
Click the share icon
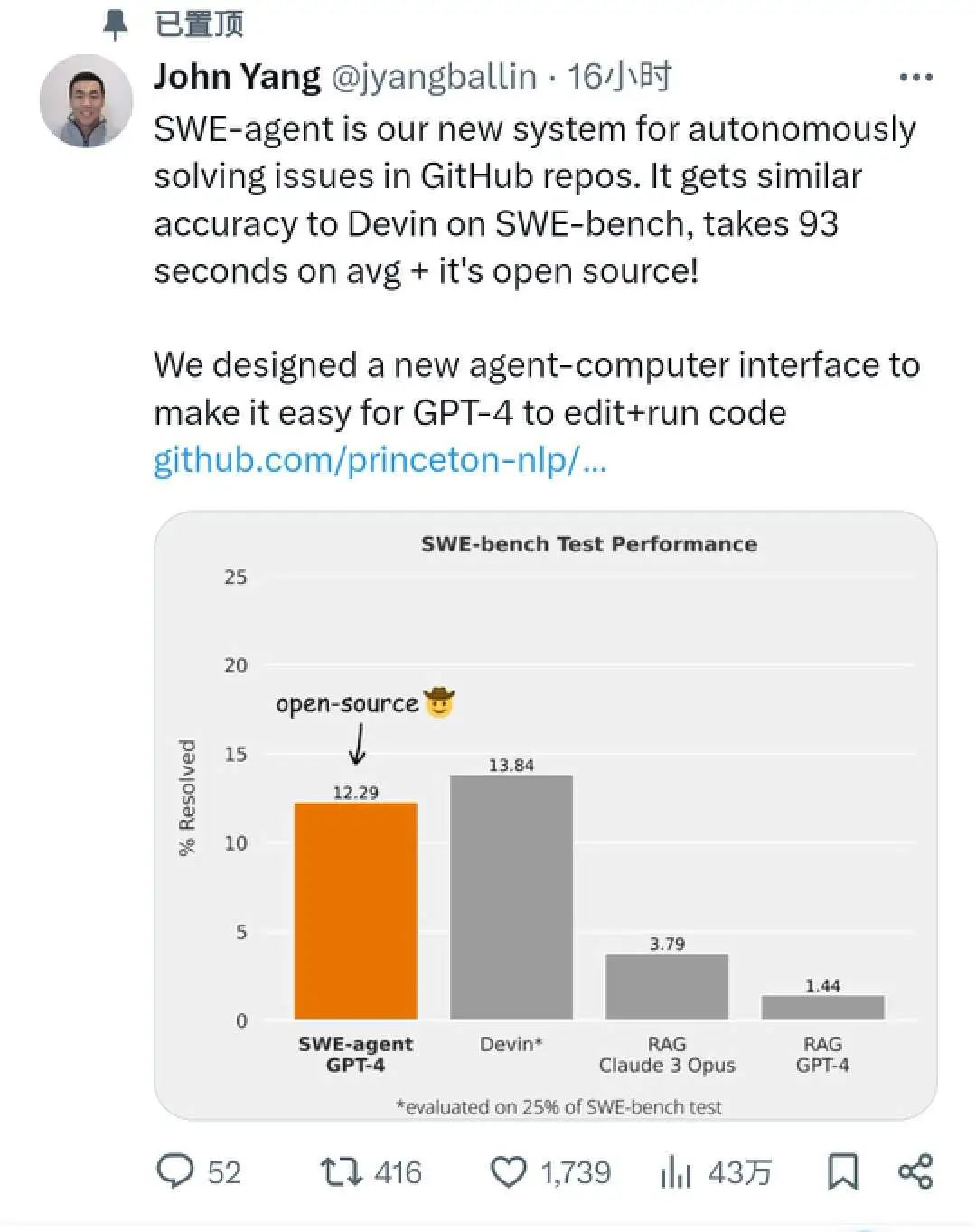click(915, 1171)
